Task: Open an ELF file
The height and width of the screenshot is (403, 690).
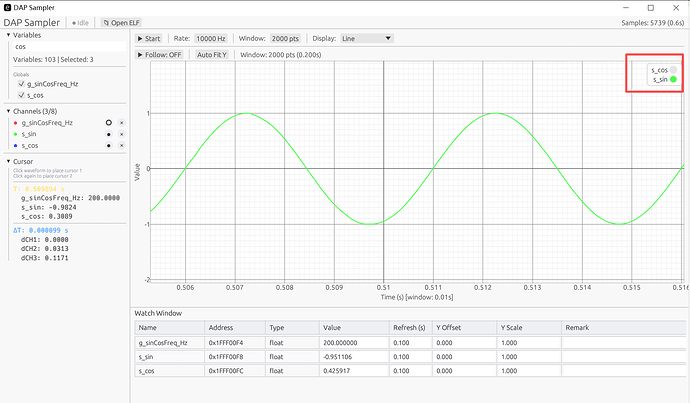Action: pyautogui.click(x=121, y=23)
